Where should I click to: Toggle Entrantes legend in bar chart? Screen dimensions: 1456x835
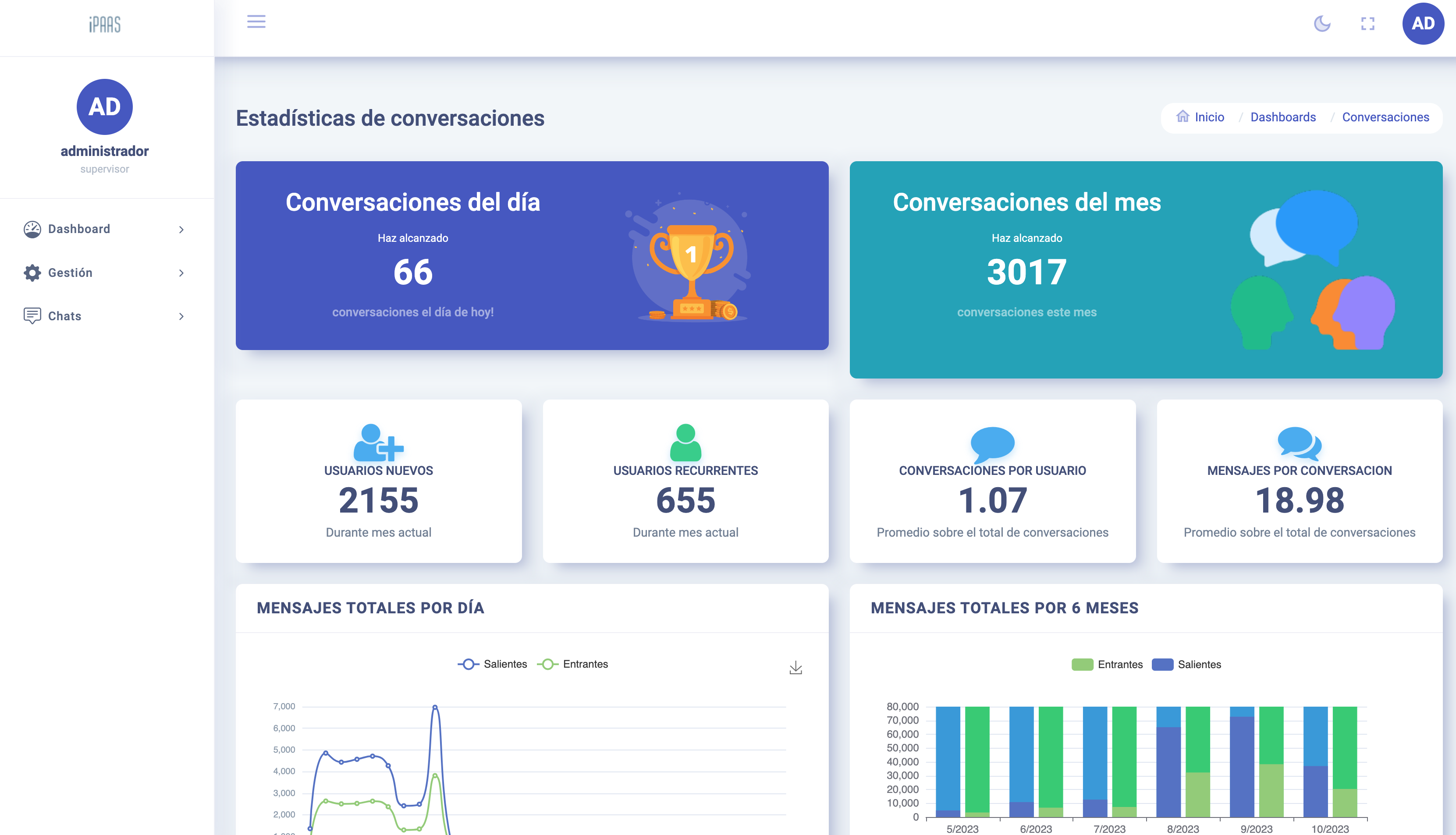pyautogui.click(x=1107, y=665)
